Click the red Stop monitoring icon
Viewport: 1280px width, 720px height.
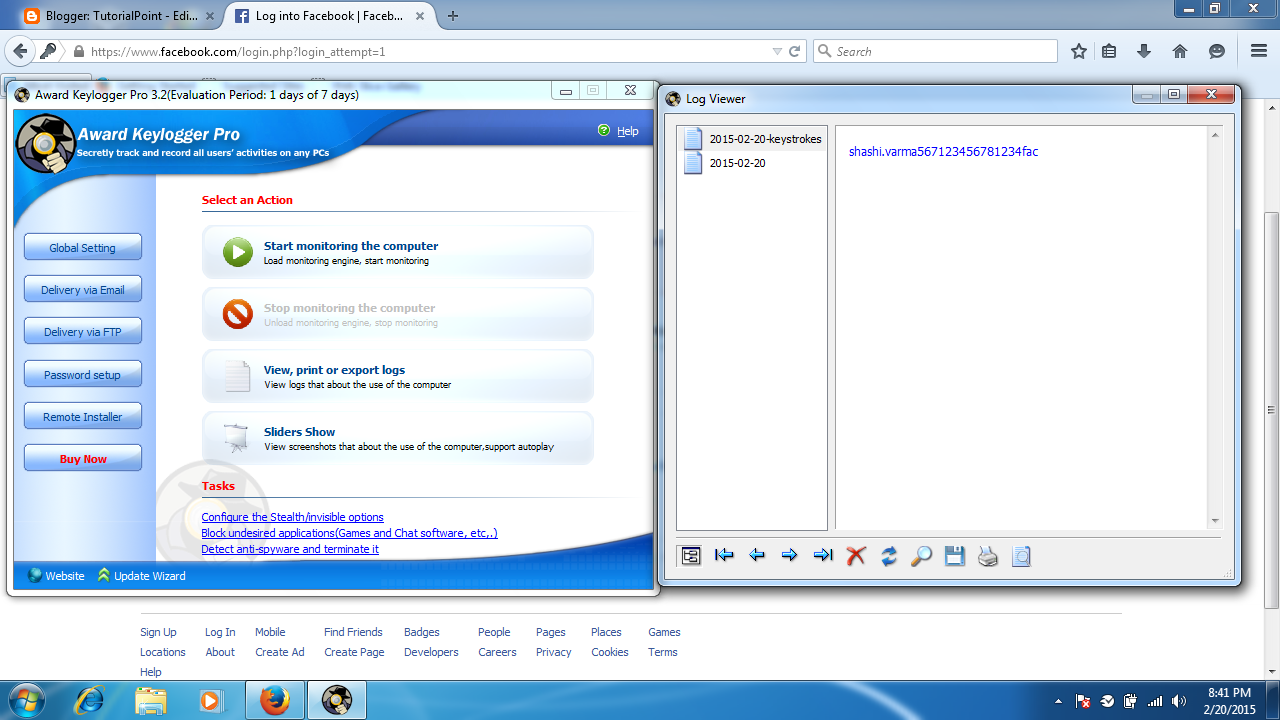point(238,314)
